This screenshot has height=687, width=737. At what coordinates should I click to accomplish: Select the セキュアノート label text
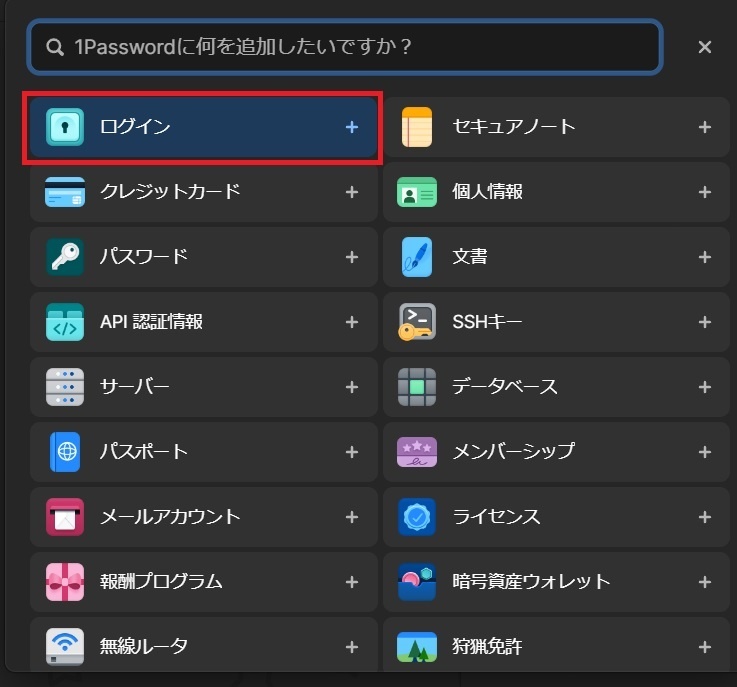point(514,127)
